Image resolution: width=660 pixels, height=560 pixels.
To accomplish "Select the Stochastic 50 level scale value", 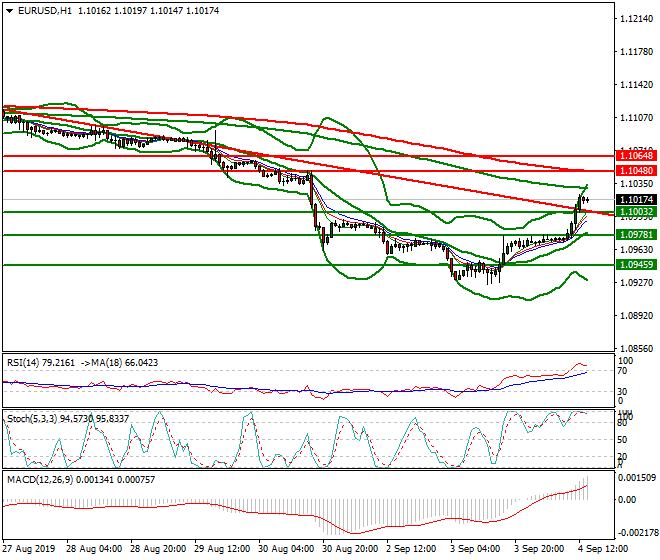I will [622, 440].
